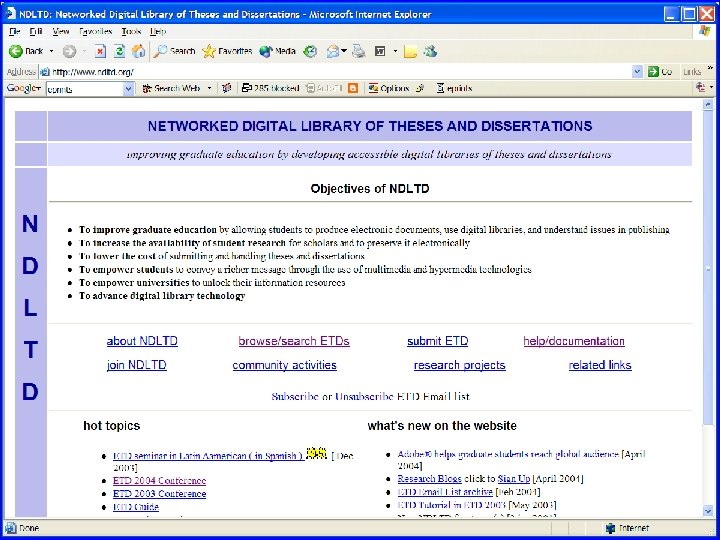Open the History clock icon
This screenshot has width=720, height=540.
click(310, 51)
